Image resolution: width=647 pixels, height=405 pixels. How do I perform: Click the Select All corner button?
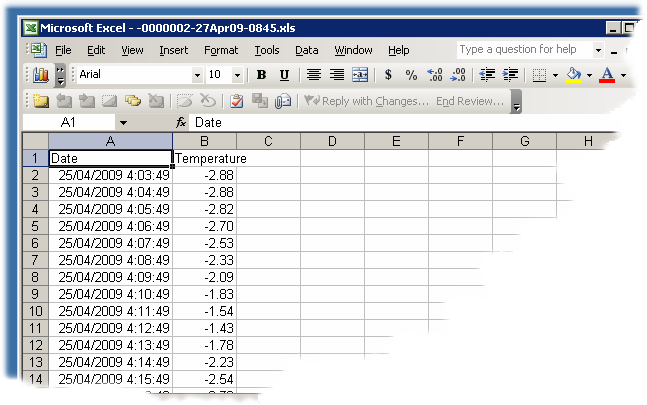(35, 141)
